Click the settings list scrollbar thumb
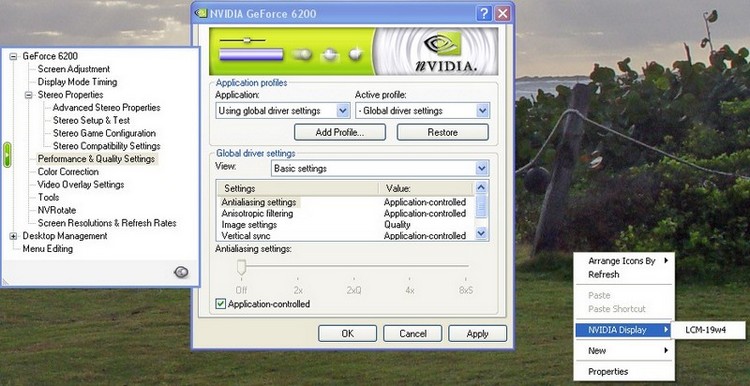This screenshot has width=750, height=386. point(481,206)
